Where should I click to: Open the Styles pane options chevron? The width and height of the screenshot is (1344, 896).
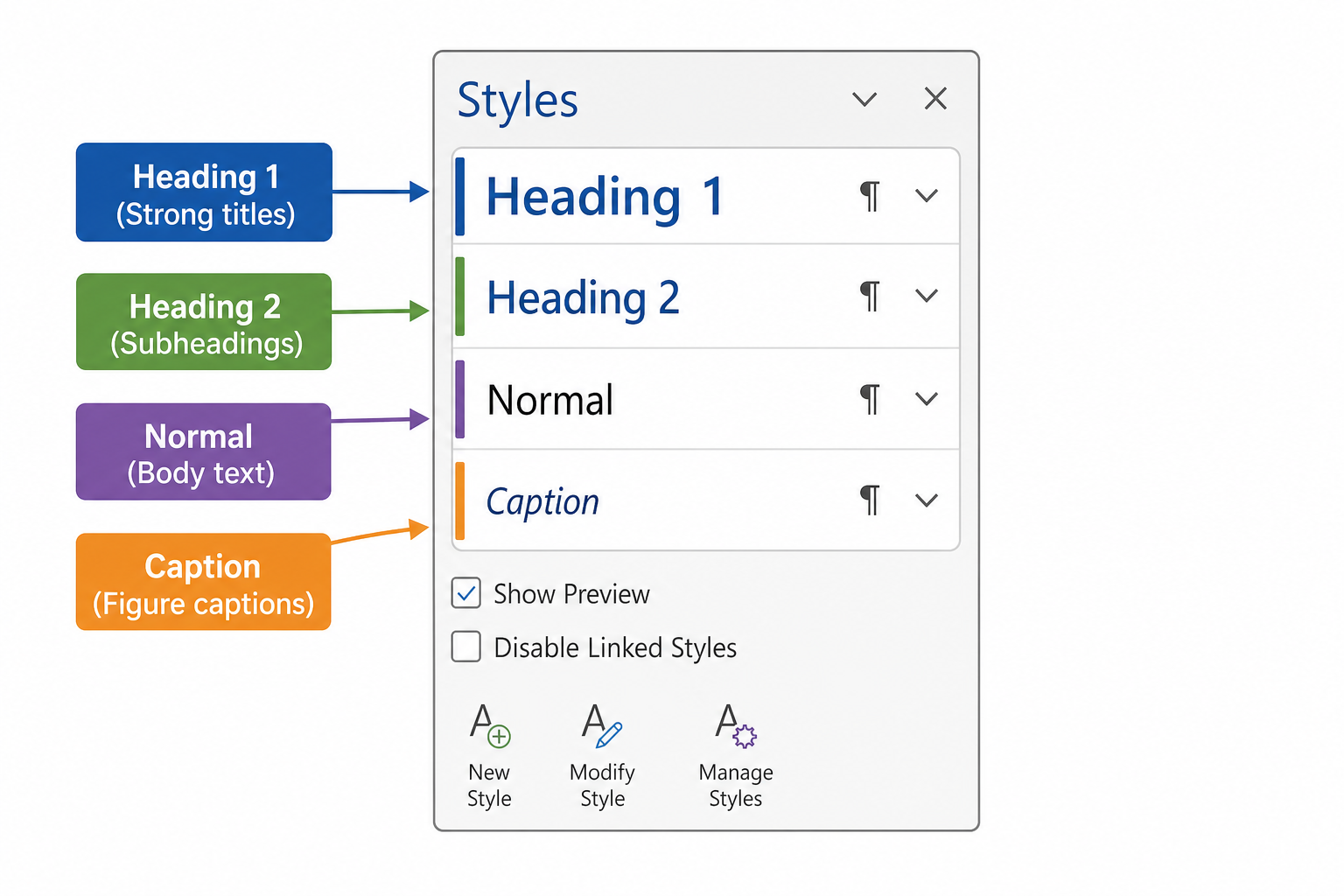click(x=864, y=99)
